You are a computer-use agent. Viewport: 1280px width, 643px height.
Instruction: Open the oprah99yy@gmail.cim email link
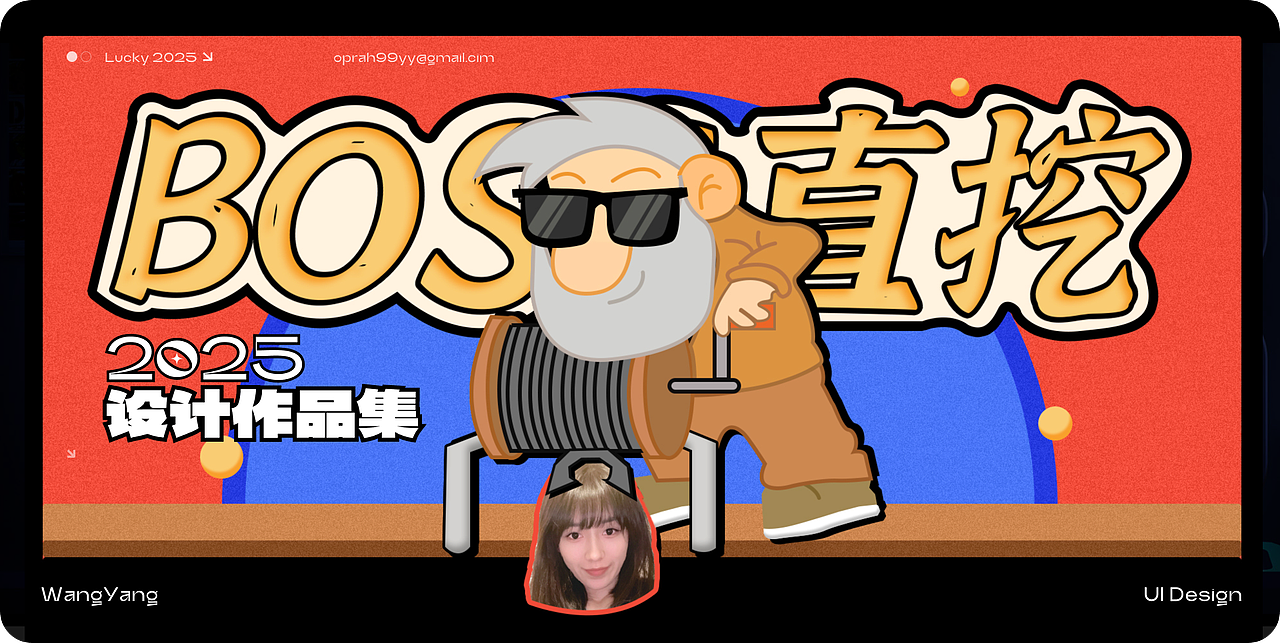[x=413, y=57]
